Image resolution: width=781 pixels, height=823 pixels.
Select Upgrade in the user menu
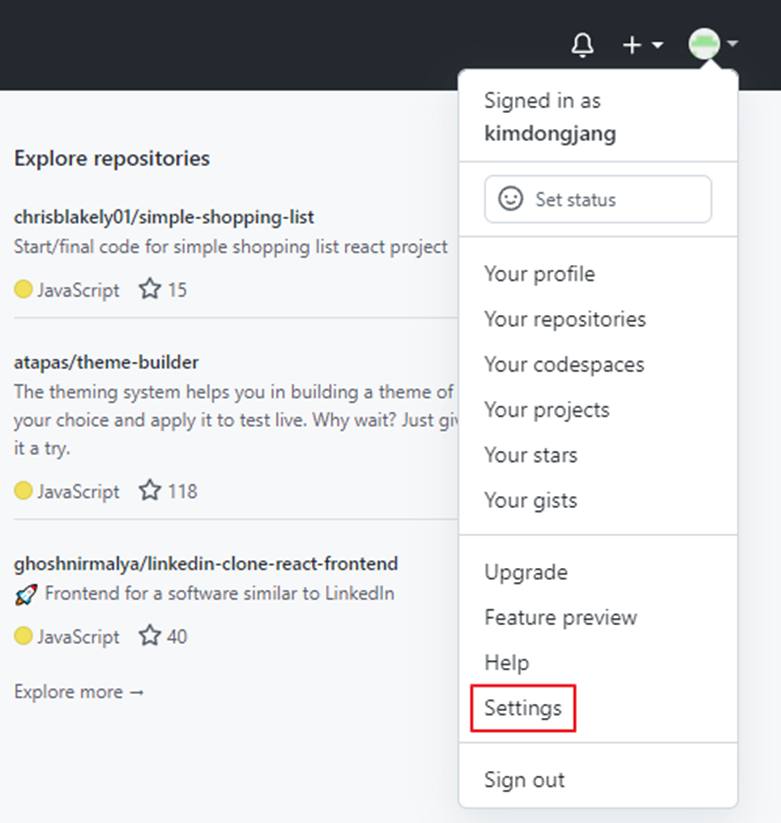click(526, 573)
